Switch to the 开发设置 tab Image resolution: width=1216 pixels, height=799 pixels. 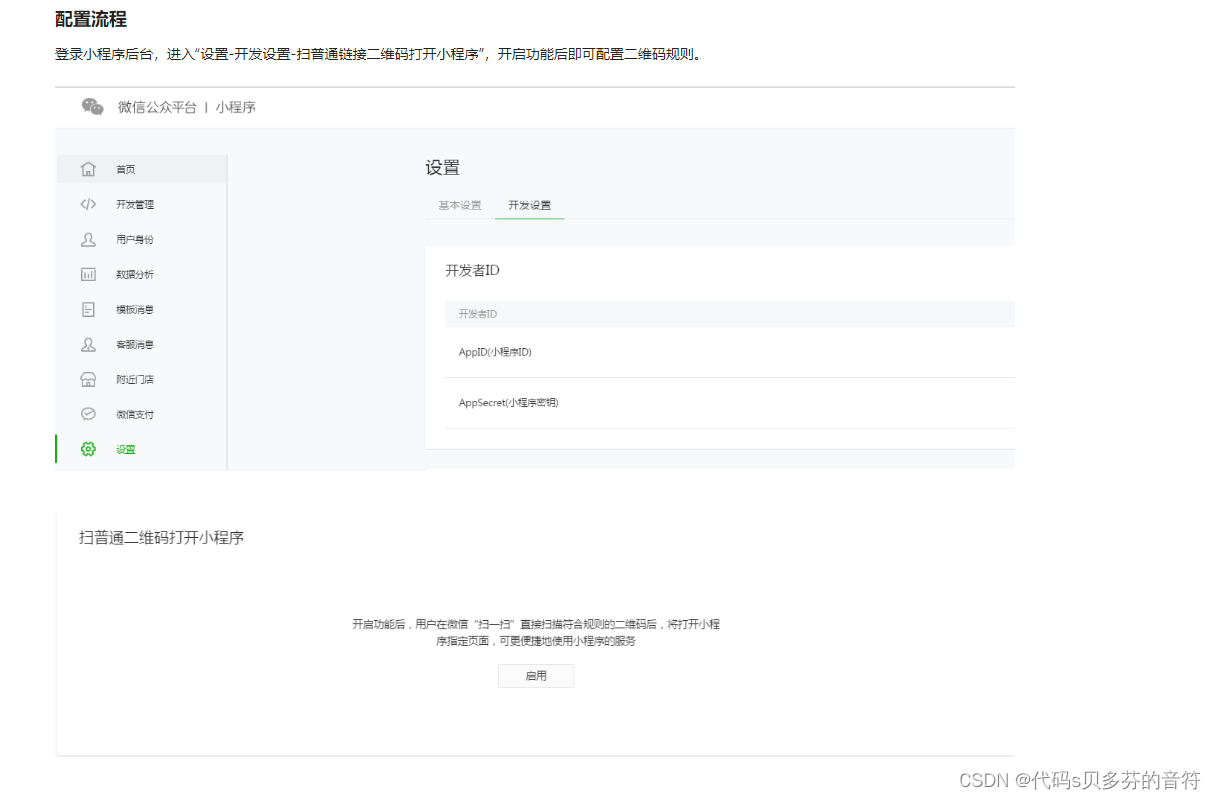pyautogui.click(x=529, y=205)
